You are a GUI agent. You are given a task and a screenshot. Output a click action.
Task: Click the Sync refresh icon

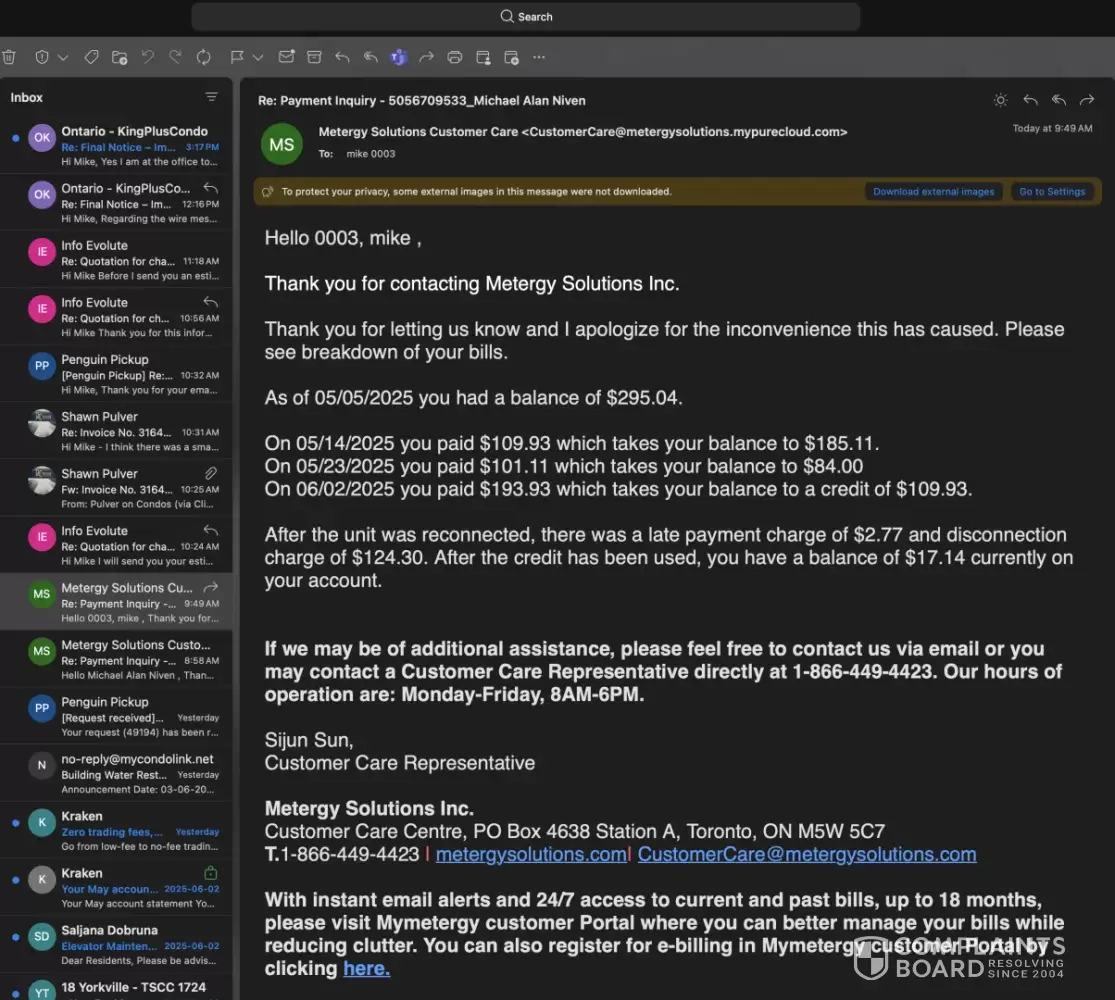203,57
